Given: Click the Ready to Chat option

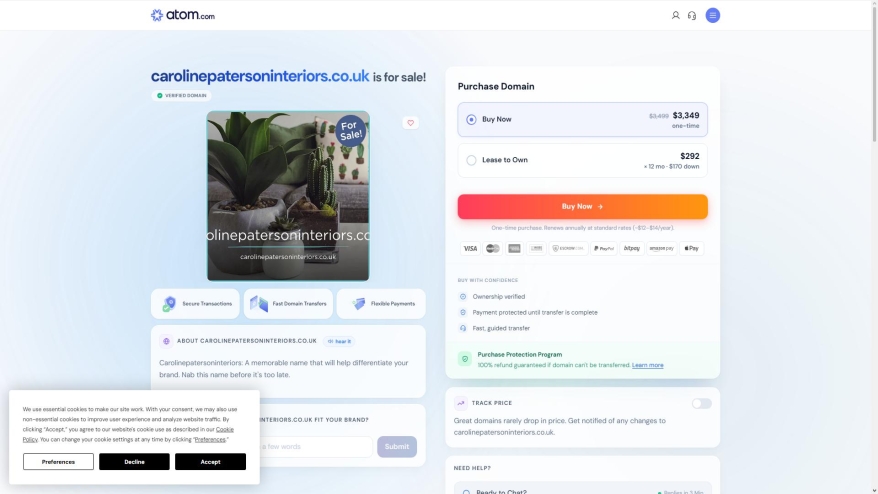Looking at the screenshot, I should 582,489.
